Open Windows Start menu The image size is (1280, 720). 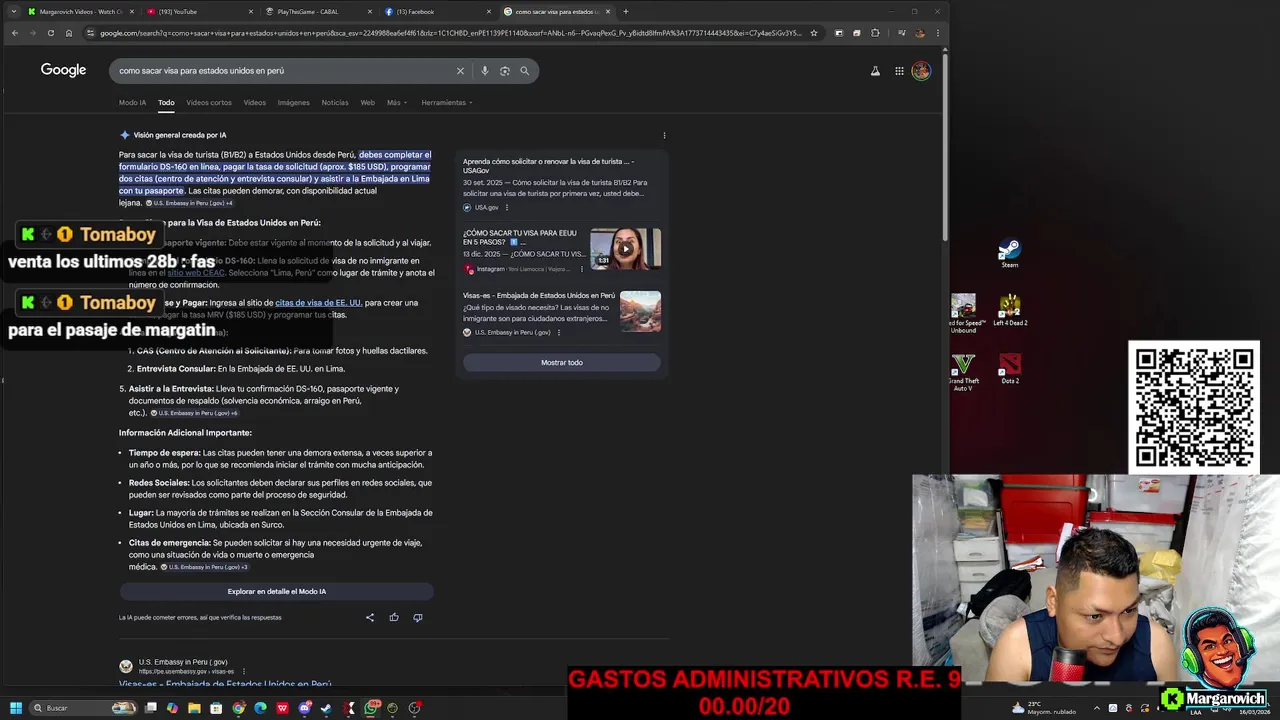[16, 708]
